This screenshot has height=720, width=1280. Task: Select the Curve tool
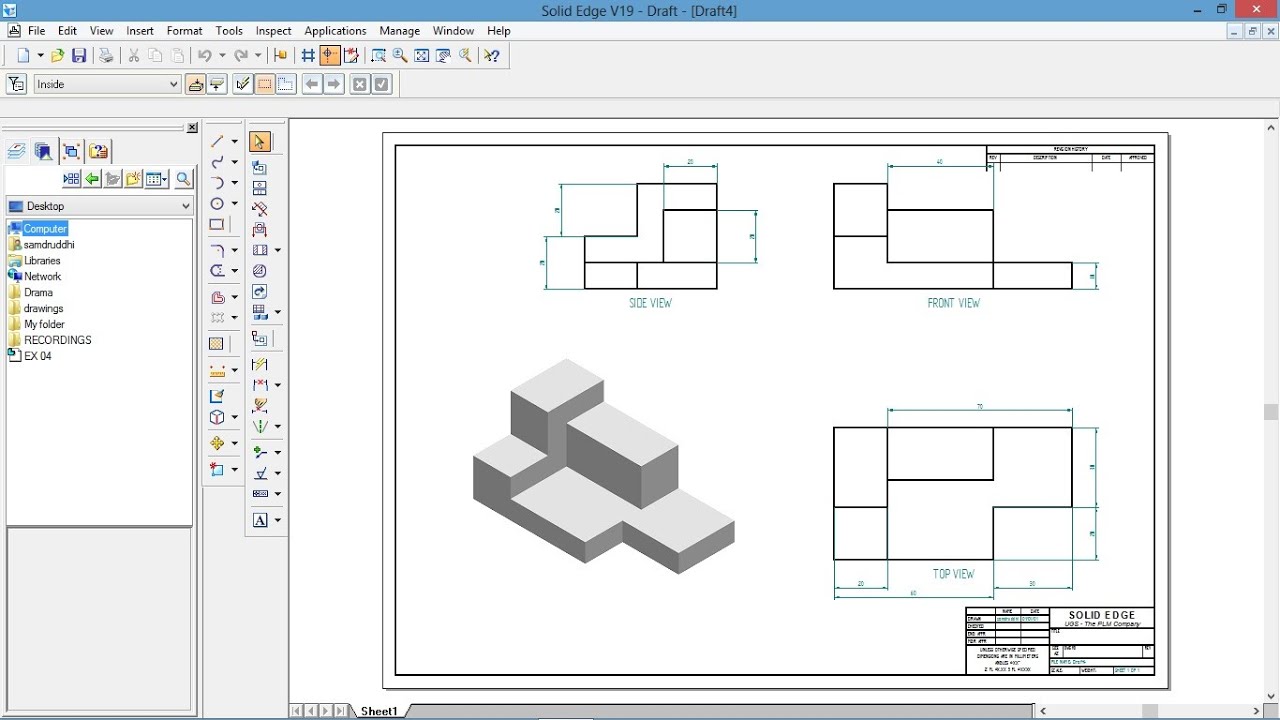click(x=217, y=162)
